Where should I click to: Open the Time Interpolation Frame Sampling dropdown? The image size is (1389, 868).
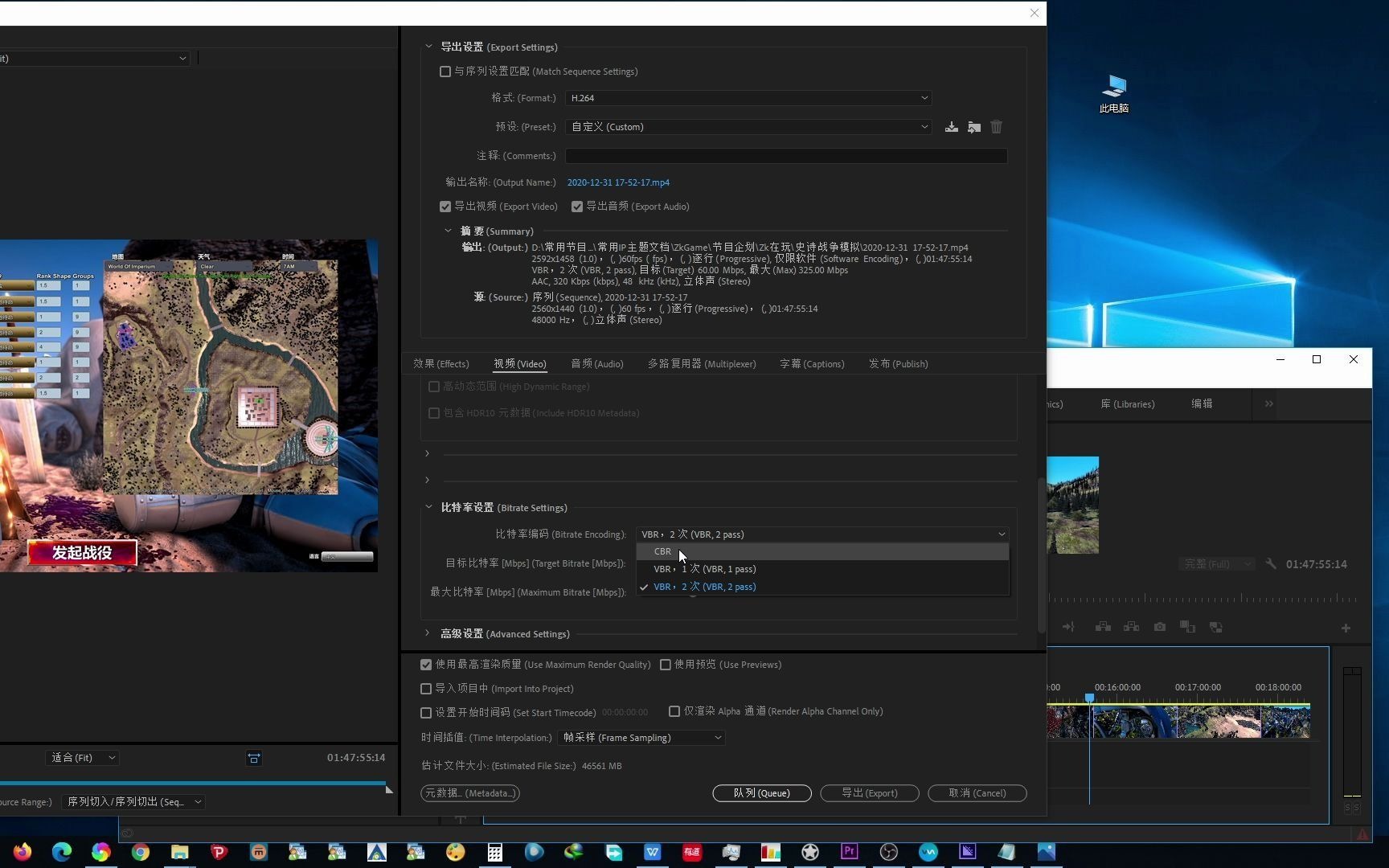641,738
